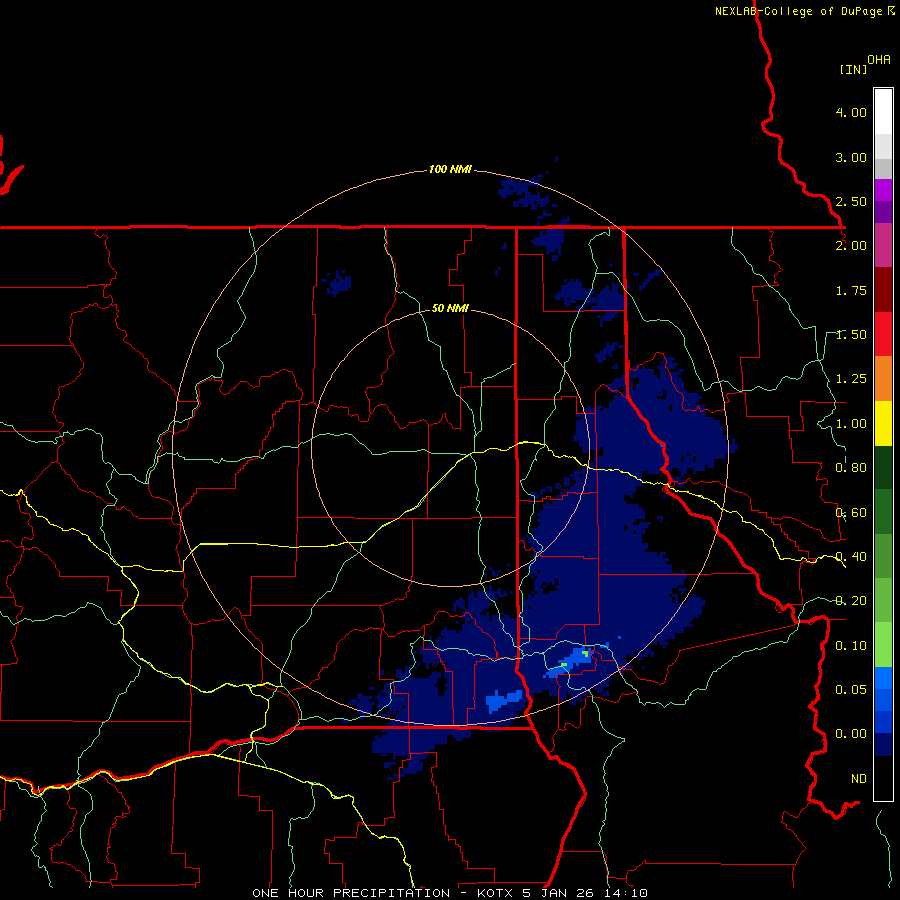Select the 0.10 scale value
The image size is (900, 900).
pyautogui.click(x=851, y=646)
